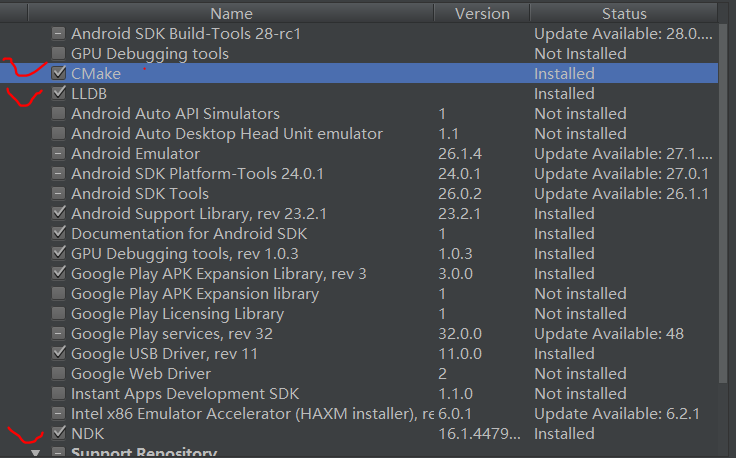This screenshot has height=458, width=736.
Task: Uncheck Google USB Driver, rev 11
Action: (58, 353)
